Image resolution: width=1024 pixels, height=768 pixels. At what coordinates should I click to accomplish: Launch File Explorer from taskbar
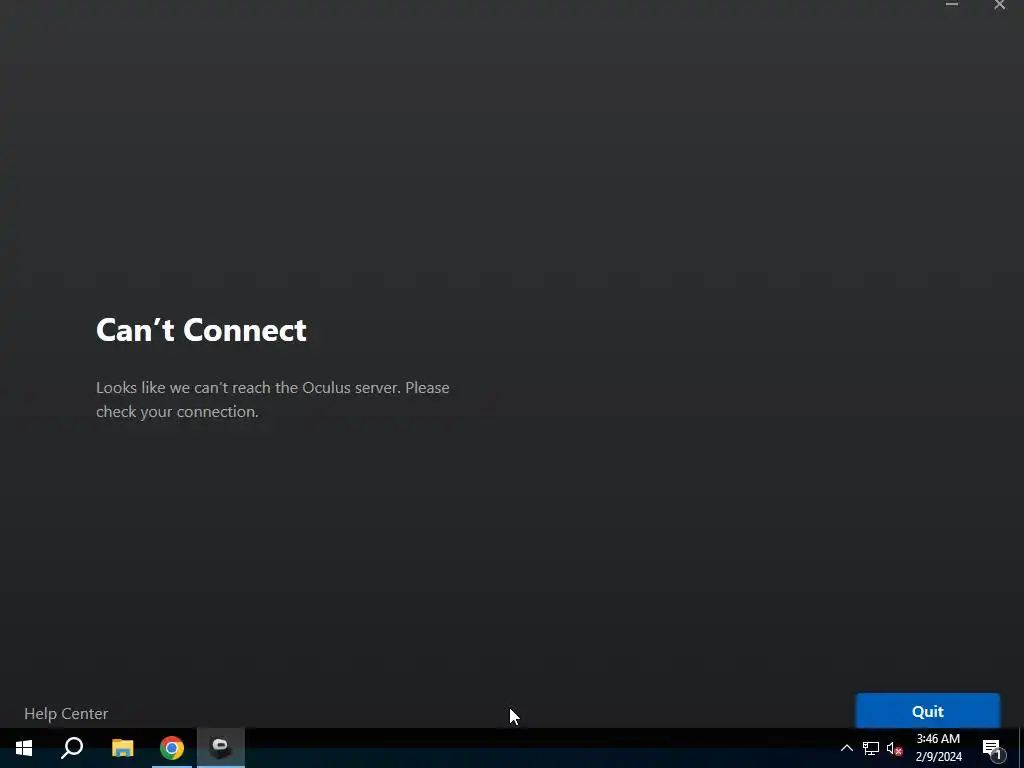click(x=122, y=748)
